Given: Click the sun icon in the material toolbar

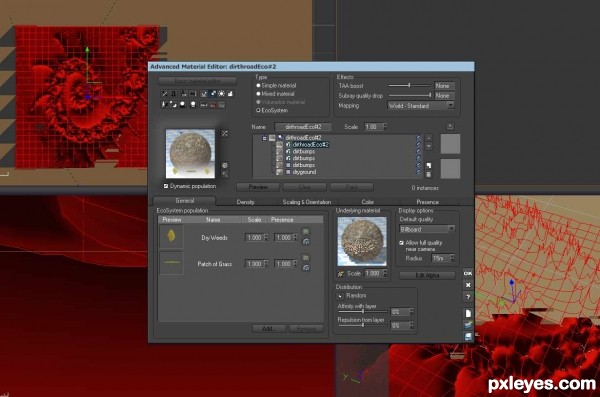Looking at the screenshot, I should point(222,94).
